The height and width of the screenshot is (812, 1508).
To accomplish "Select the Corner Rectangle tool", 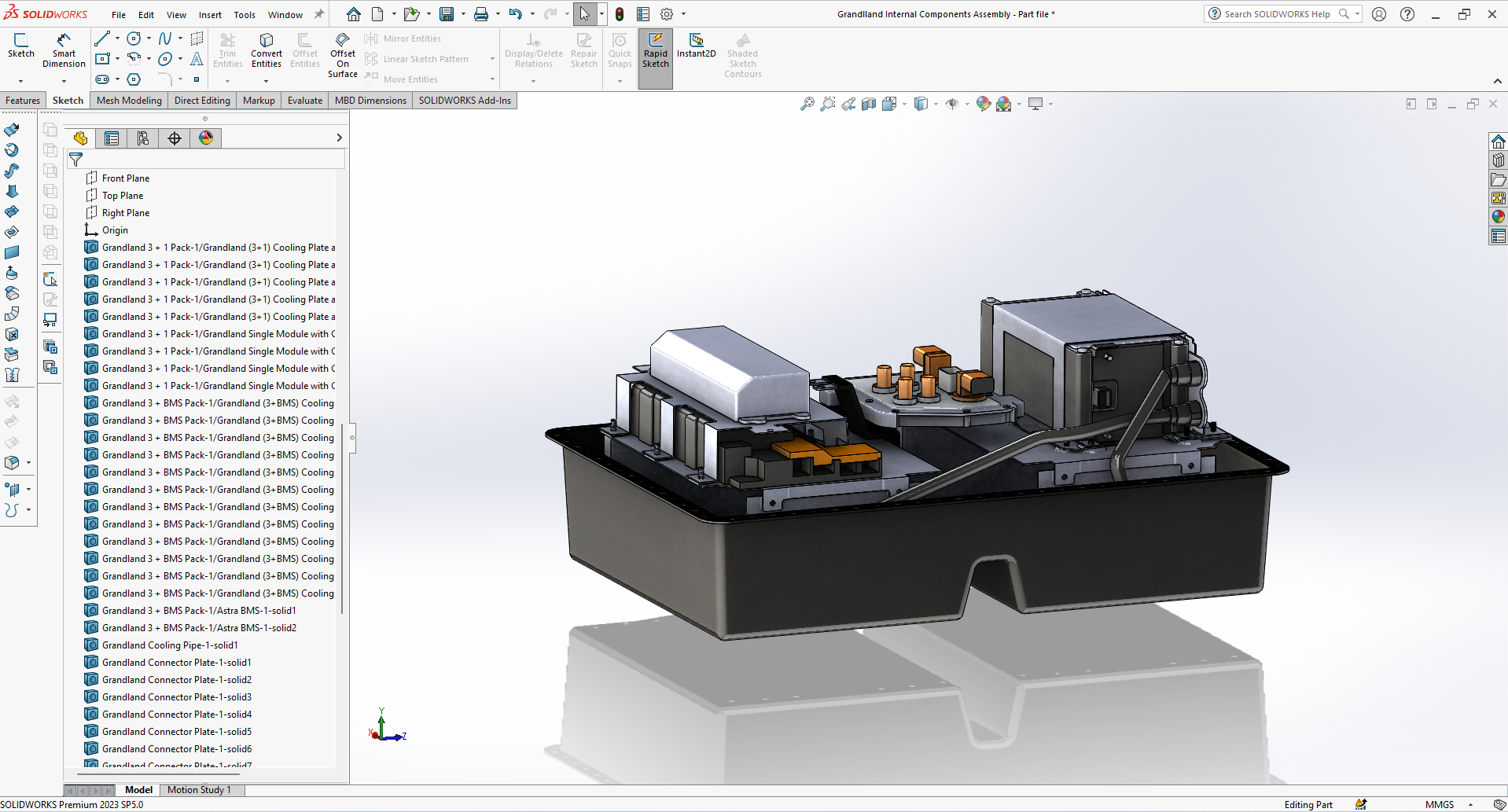I will point(102,59).
